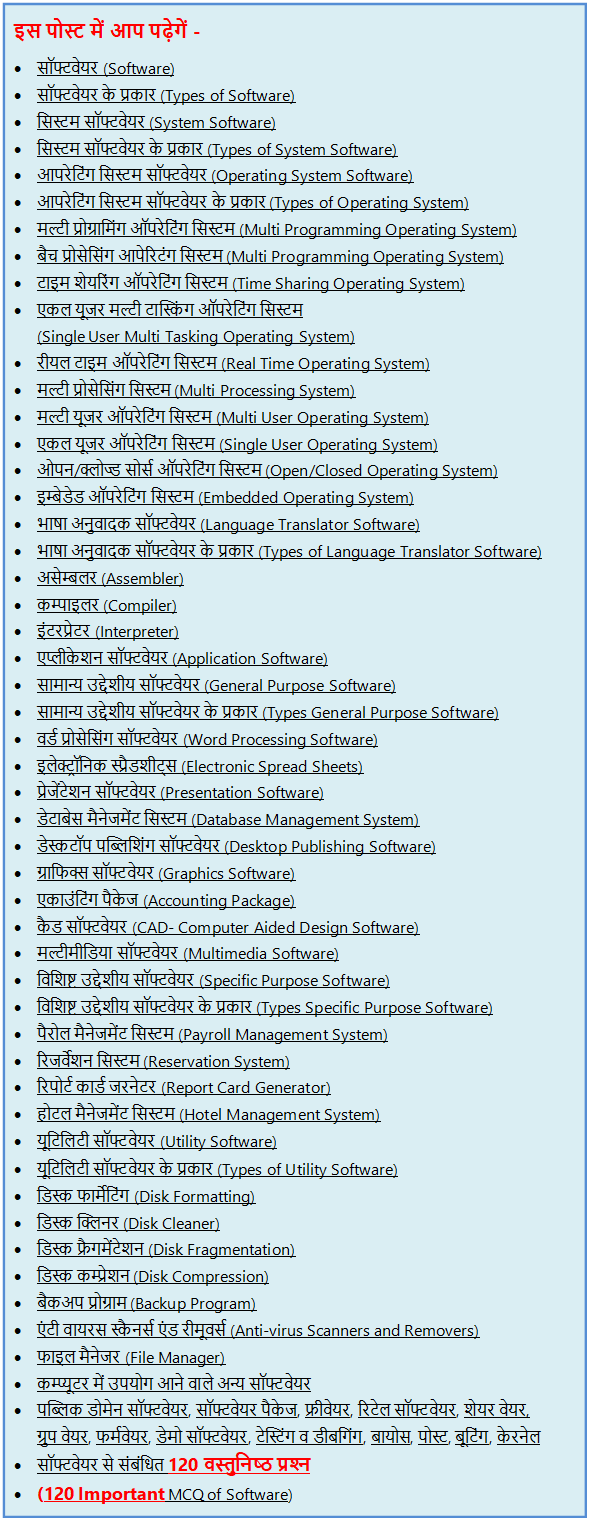
Task: Open the Types of Software link
Action: (166, 96)
